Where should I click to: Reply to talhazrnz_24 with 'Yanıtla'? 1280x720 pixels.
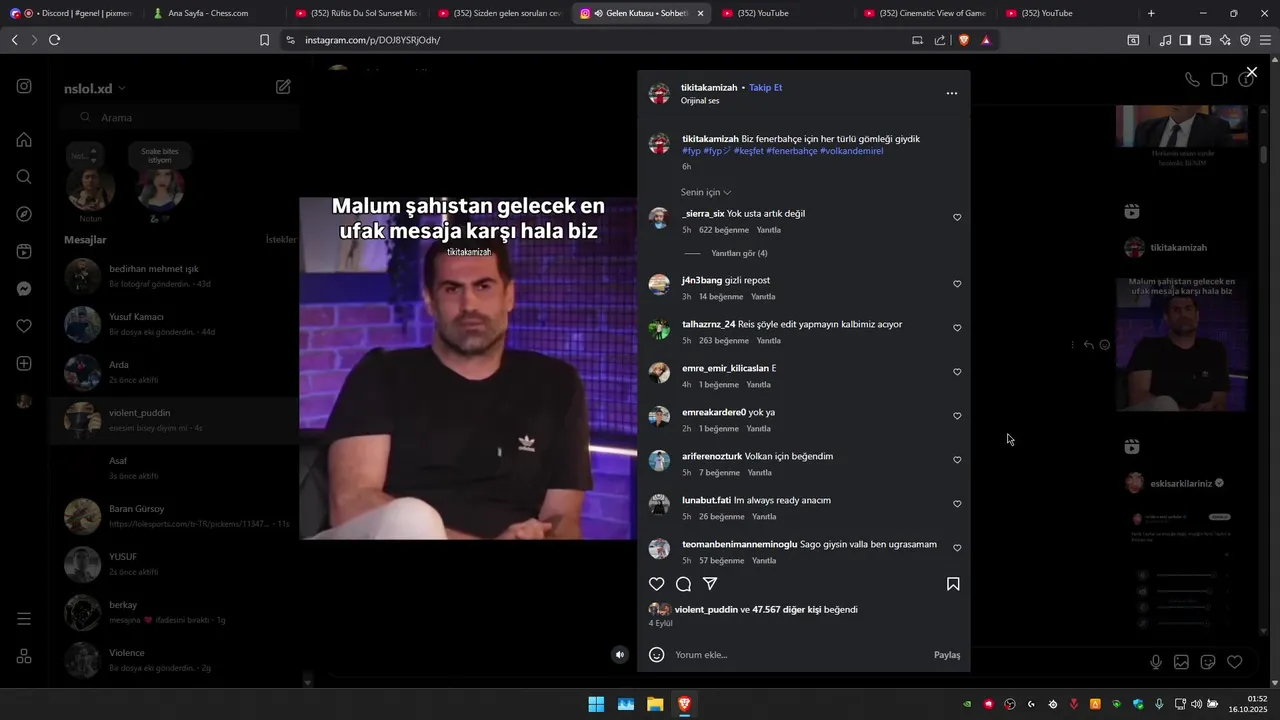[x=768, y=341]
